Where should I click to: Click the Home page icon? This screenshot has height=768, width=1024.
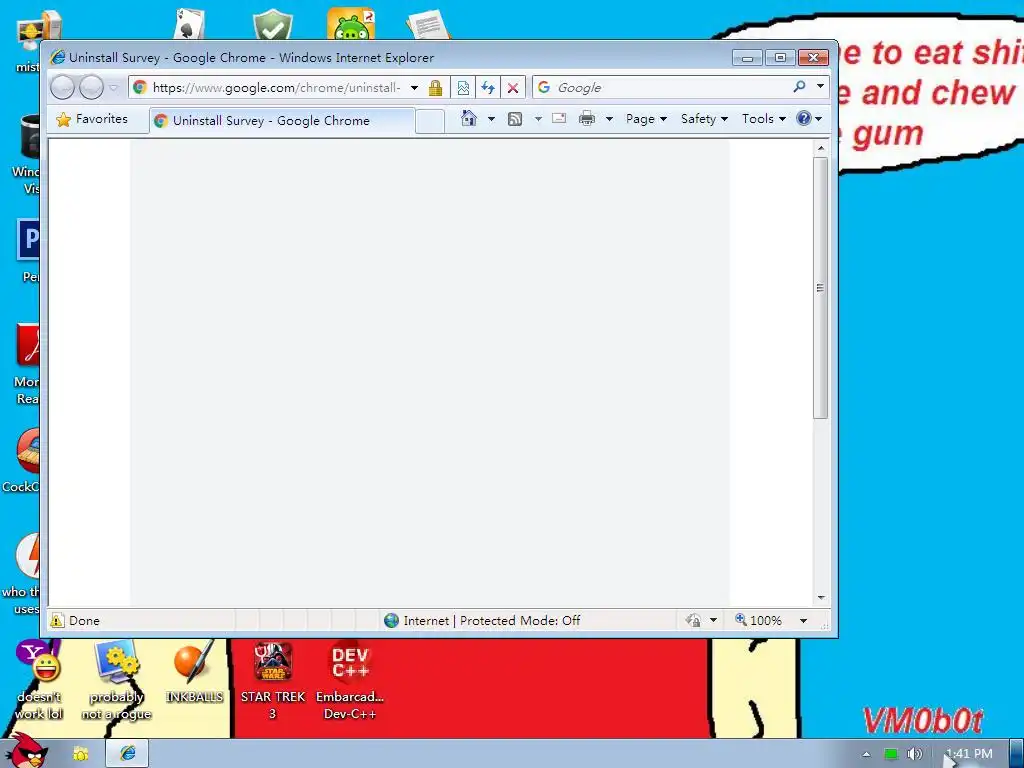click(469, 118)
